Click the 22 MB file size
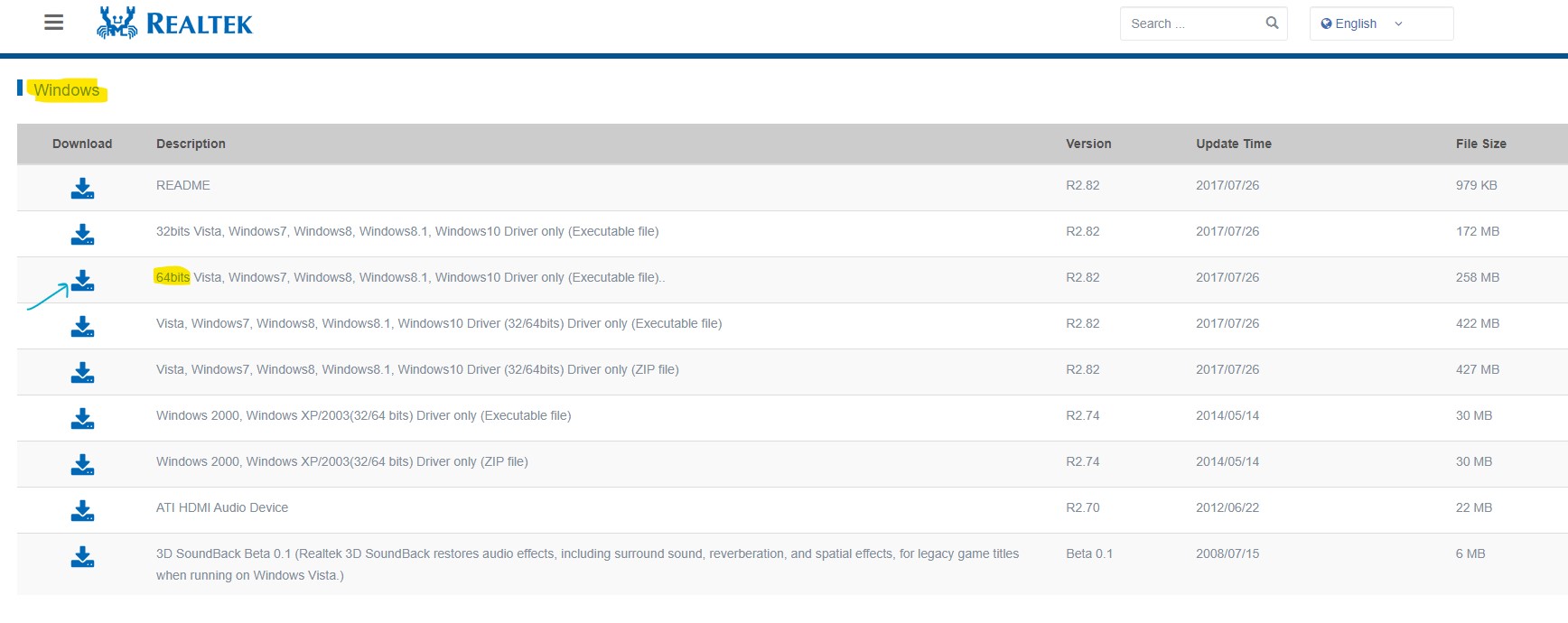 (x=1474, y=507)
